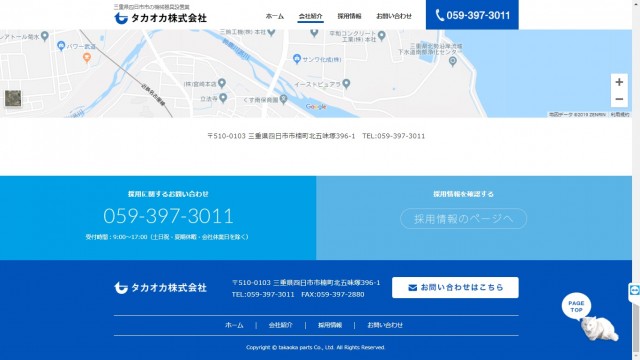640x360 pixels.
Task: Click the PAGE TOP polar bear icon
Action: (589, 317)
